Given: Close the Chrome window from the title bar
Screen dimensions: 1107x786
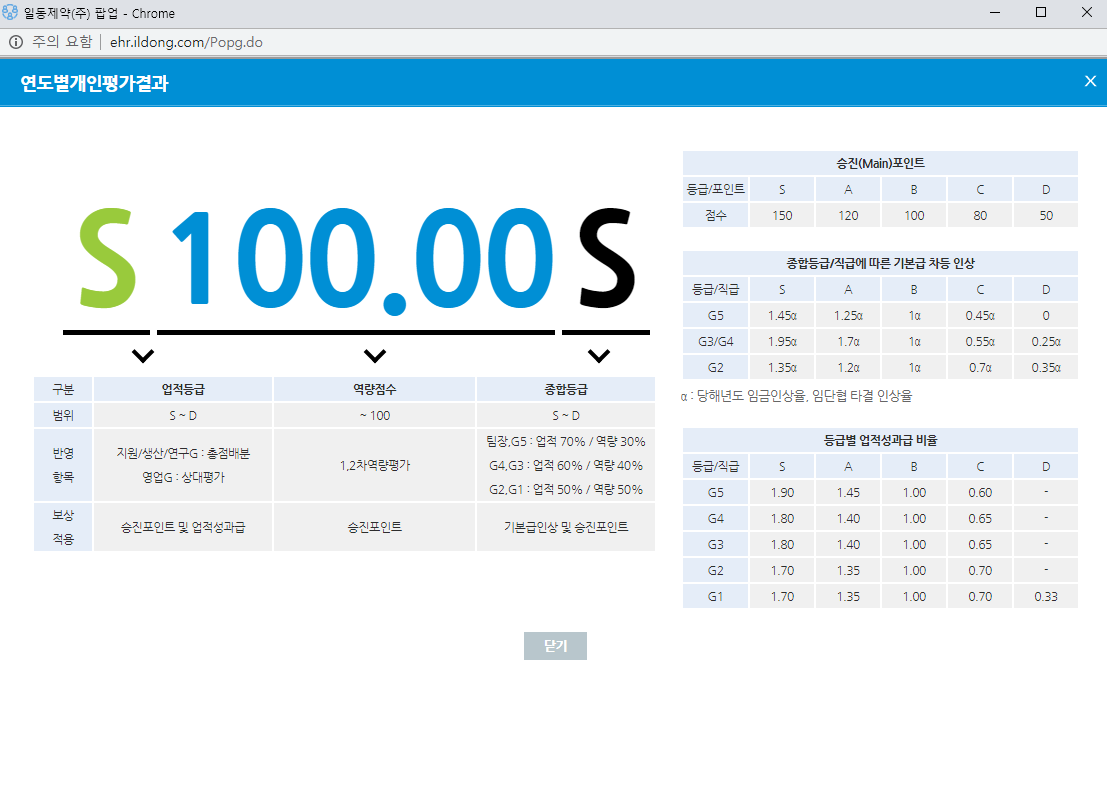Looking at the screenshot, I should pyautogui.click(x=1086, y=13).
